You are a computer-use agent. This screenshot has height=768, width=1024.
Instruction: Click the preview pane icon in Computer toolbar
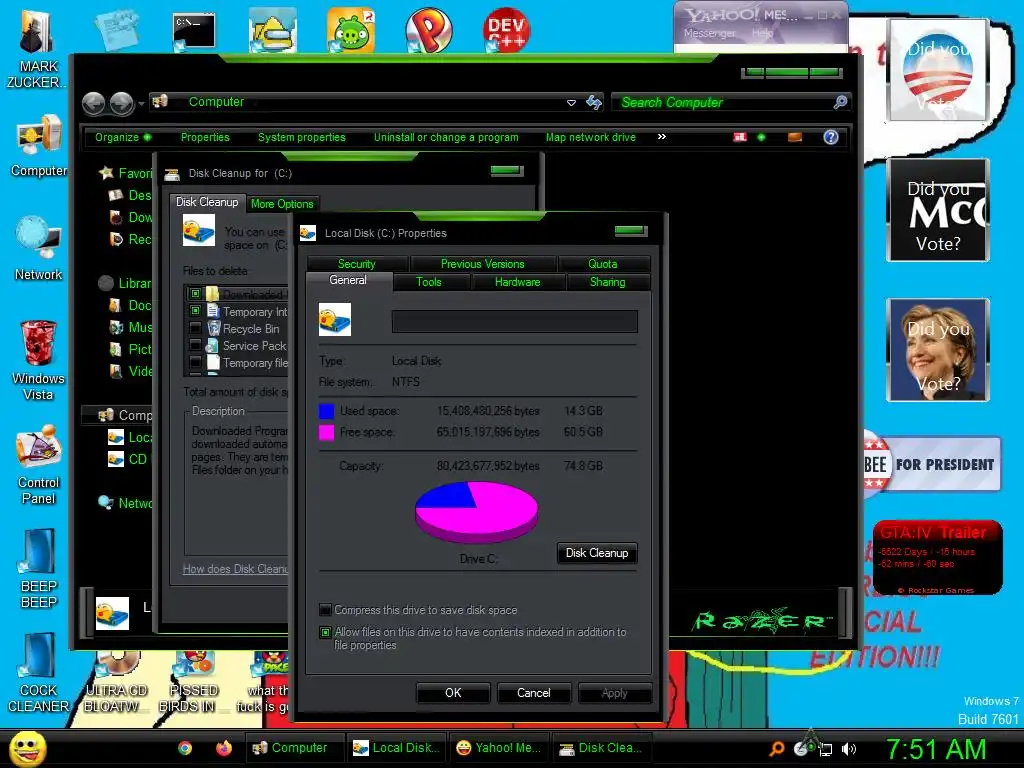[x=795, y=137]
